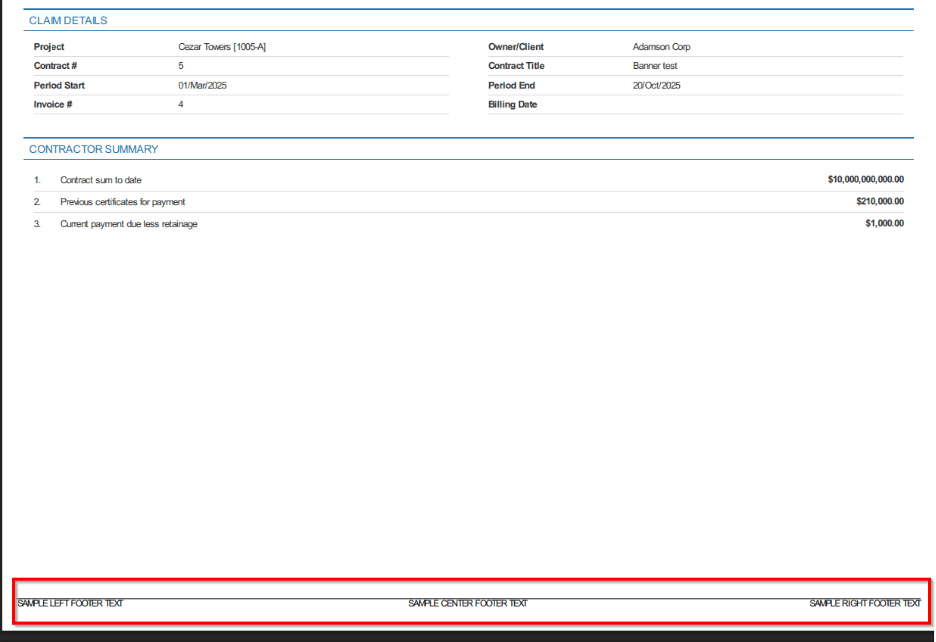This screenshot has height=642, width=936.
Task: Select the Current payment due less retainage line
Action: [x=128, y=224]
